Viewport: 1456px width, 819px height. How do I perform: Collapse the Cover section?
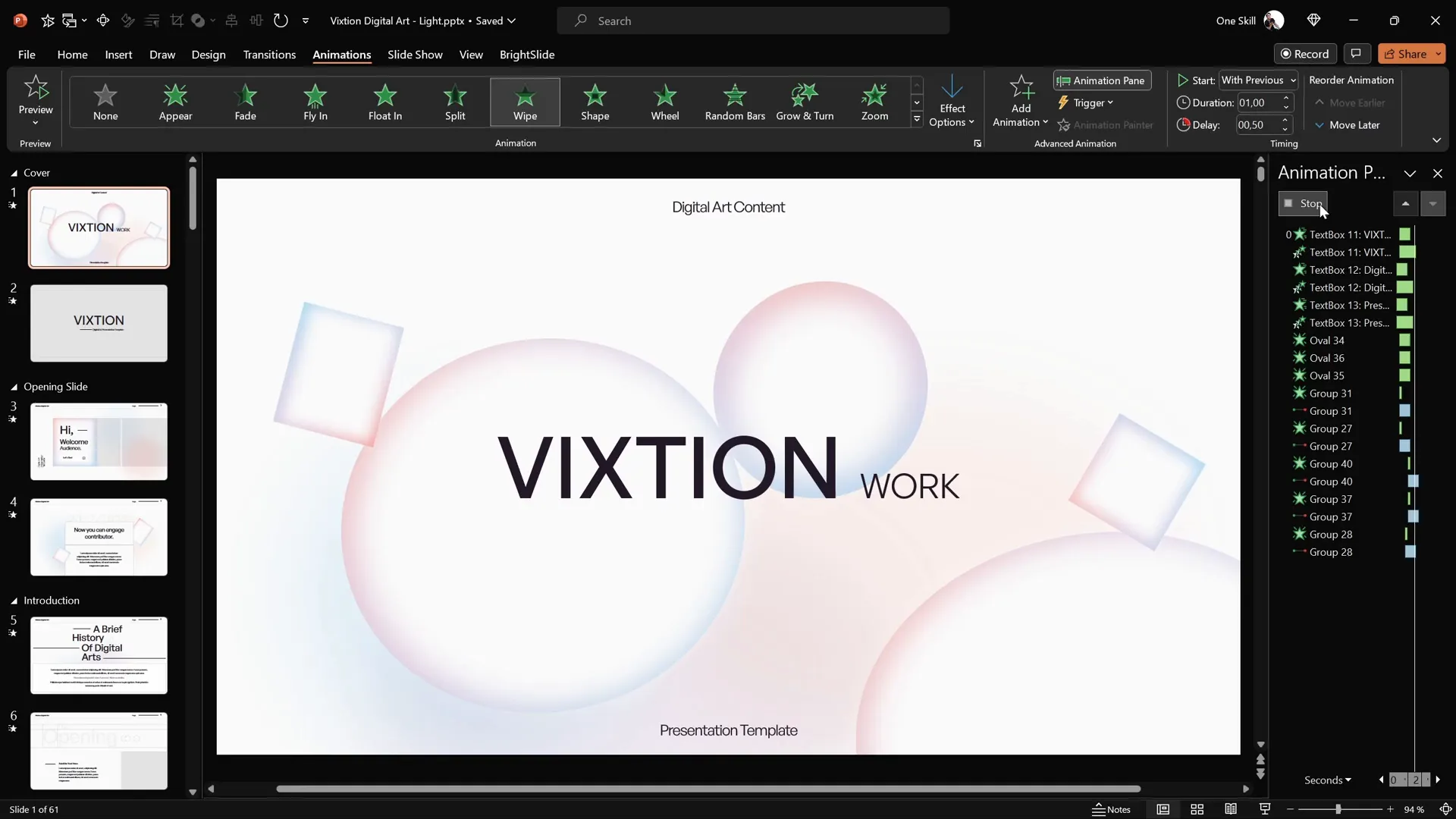click(x=14, y=173)
